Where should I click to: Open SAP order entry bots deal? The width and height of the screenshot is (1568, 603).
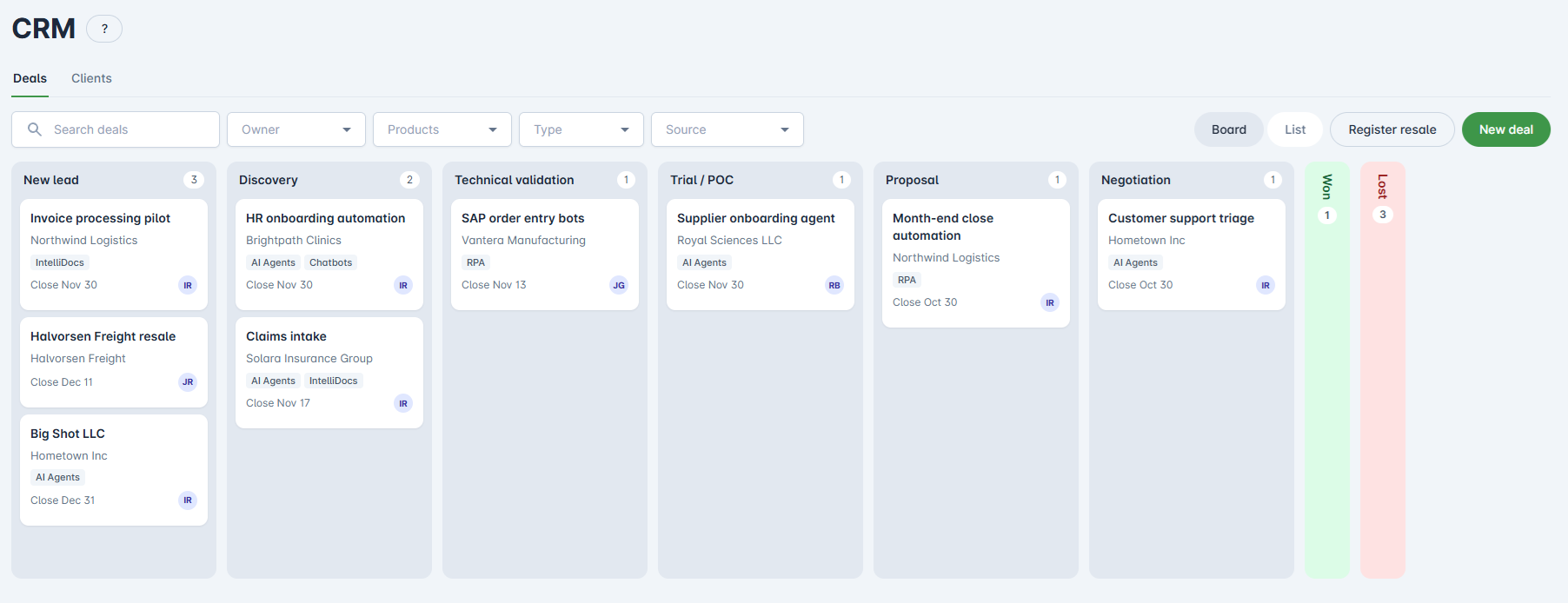[x=545, y=255]
